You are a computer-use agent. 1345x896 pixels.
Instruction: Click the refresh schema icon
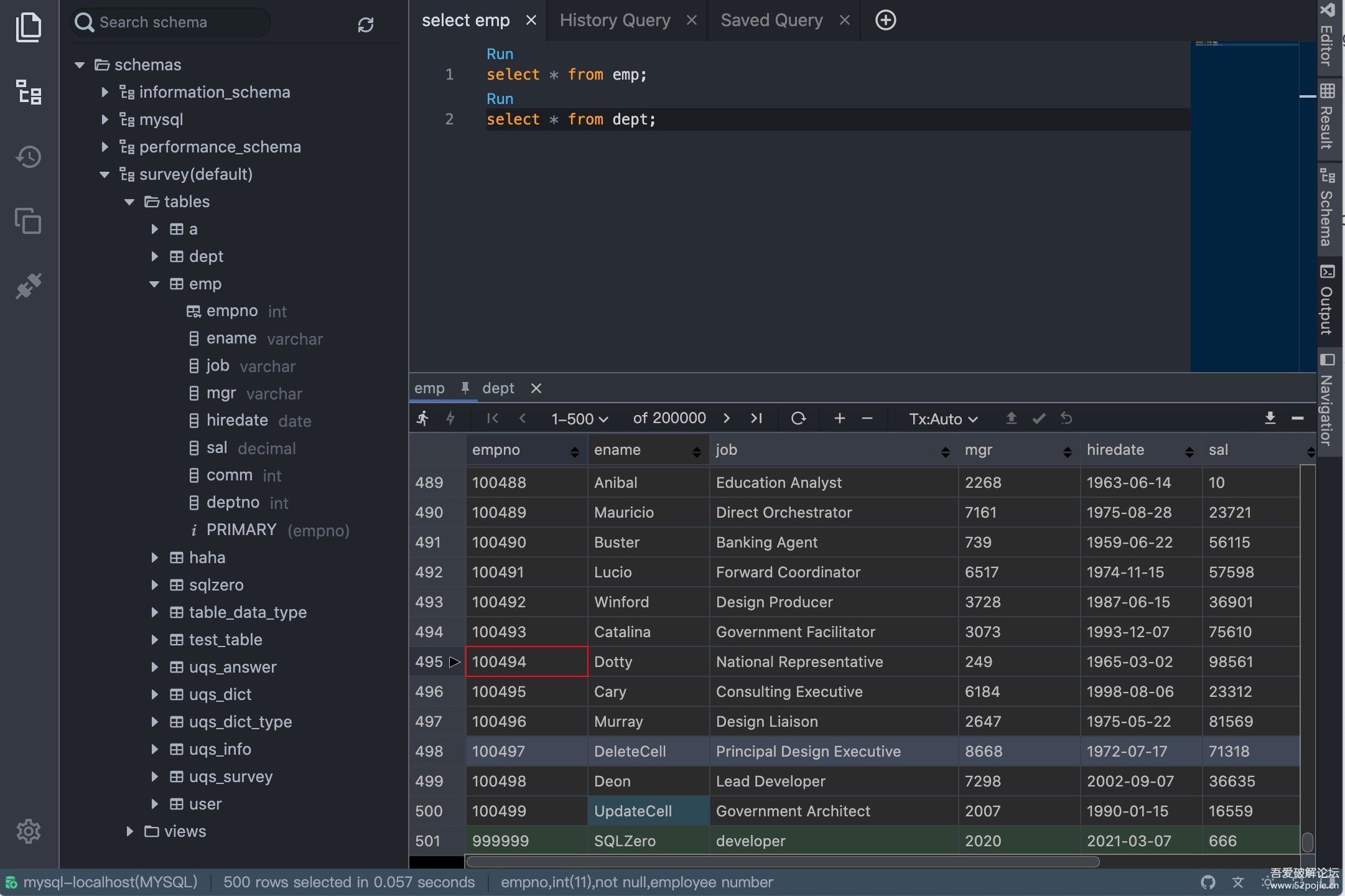[365, 25]
